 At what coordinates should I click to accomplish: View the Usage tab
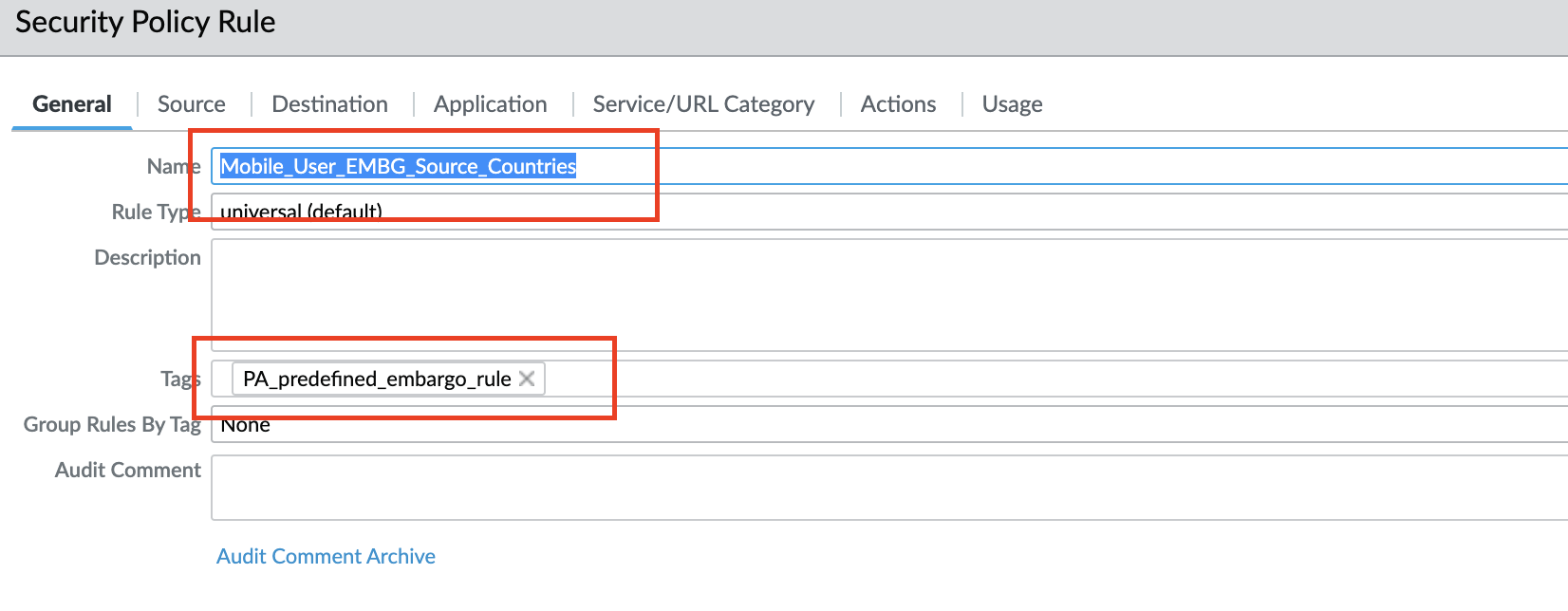click(1012, 104)
